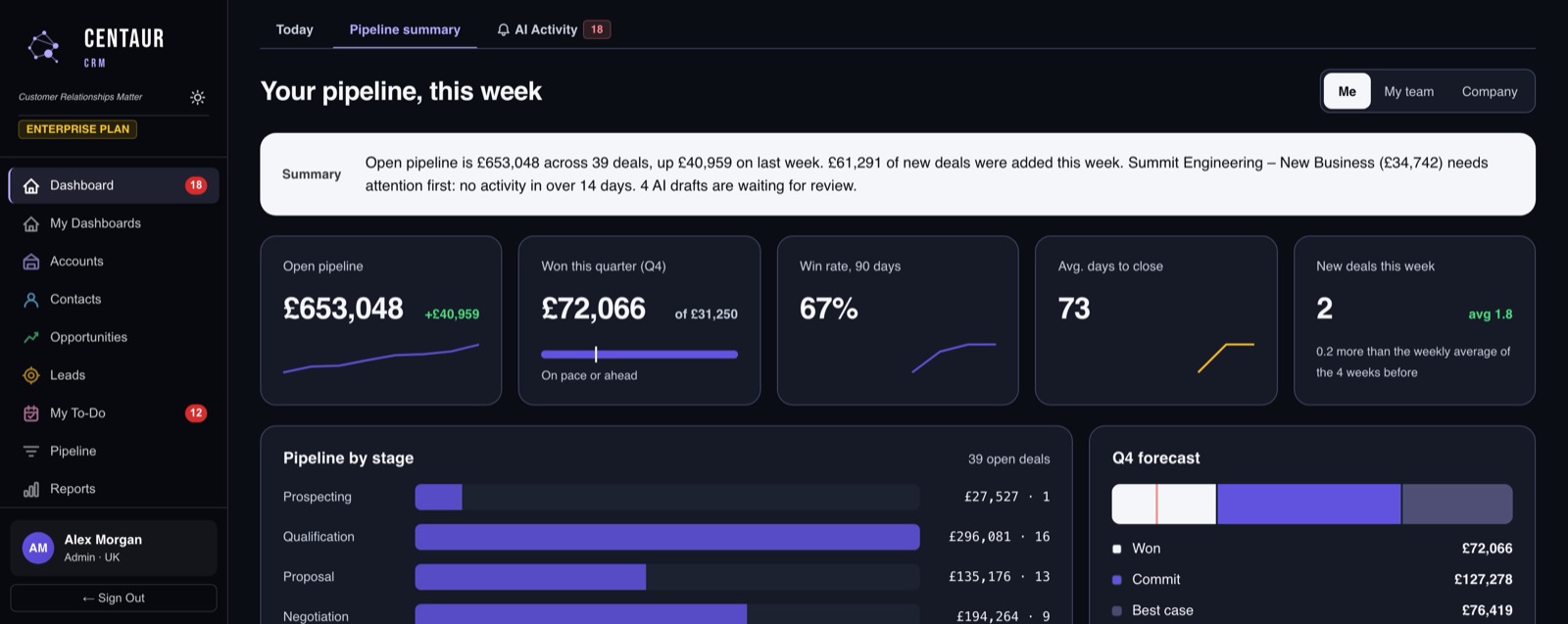This screenshot has width=1568, height=624.
Task: Click the Qualification stage bar
Action: coord(667,537)
